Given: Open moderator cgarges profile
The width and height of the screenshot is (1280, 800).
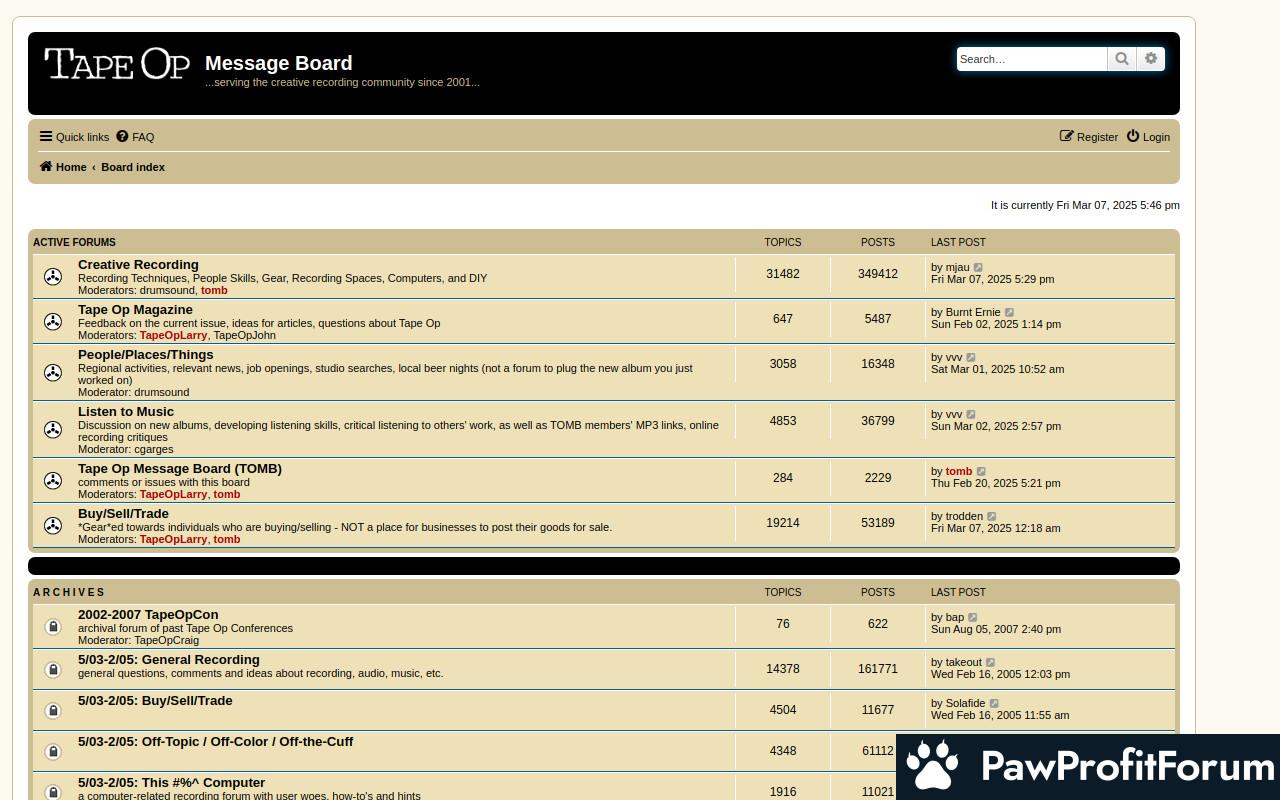Looking at the screenshot, I should click(154, 450).
